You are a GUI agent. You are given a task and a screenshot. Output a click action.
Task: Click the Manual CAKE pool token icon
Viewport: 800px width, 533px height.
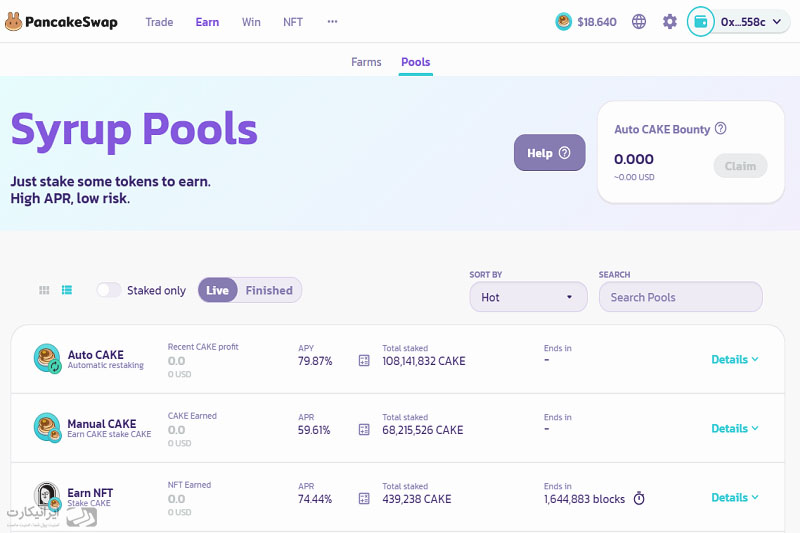tap(47, 427)
